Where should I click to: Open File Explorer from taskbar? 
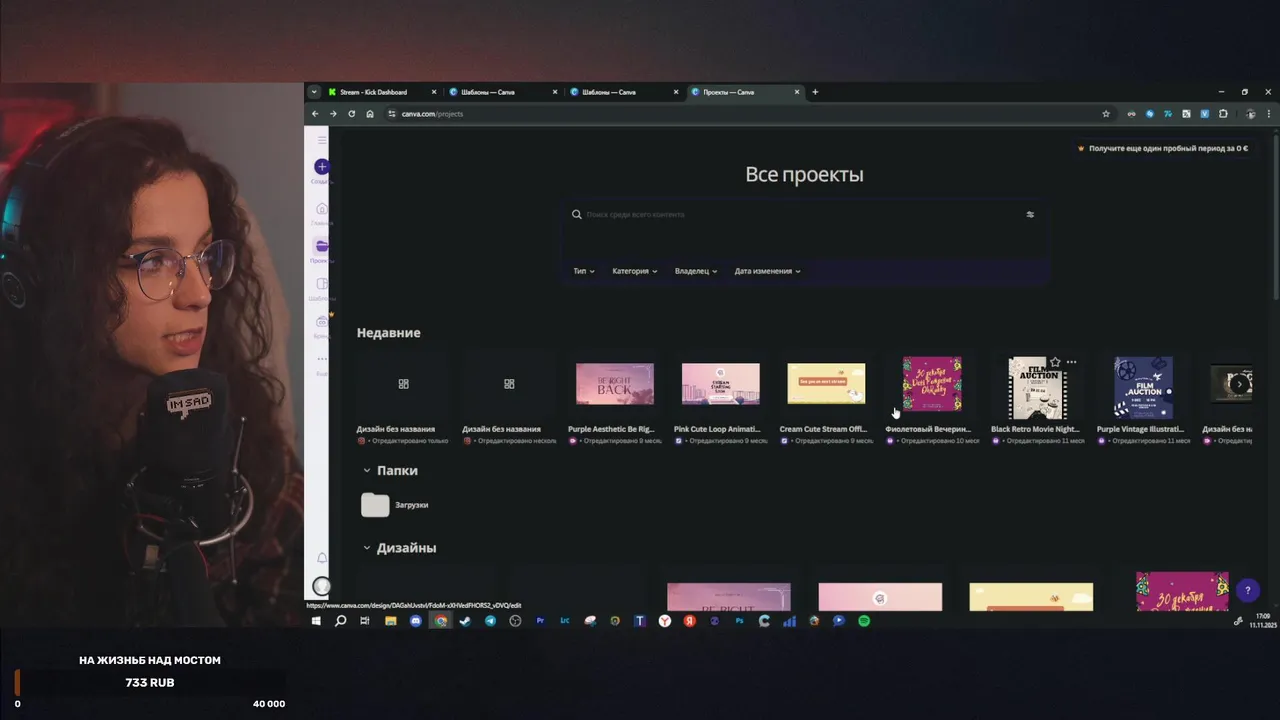point(390,621)
